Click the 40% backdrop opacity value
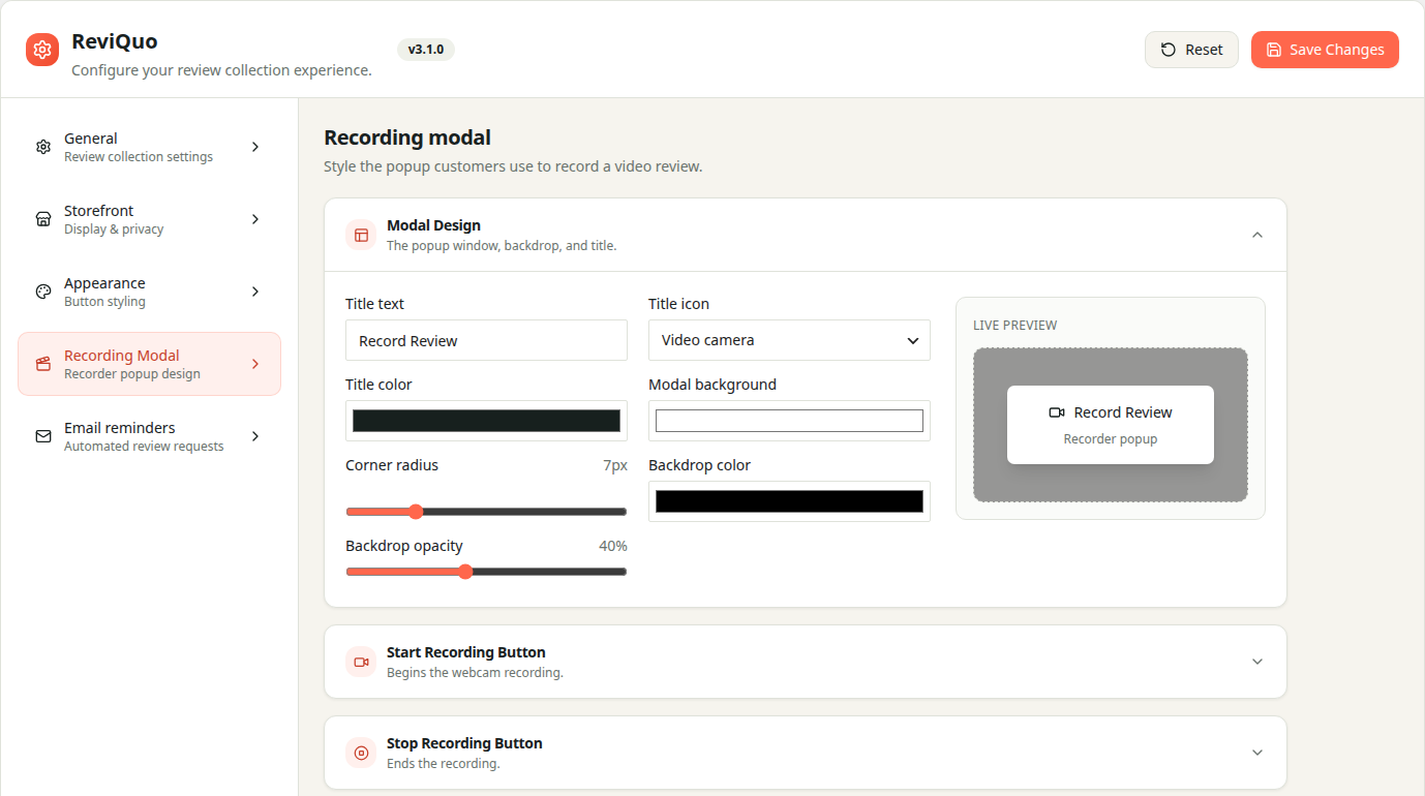Image resolution: width=1425 pixels, height=796 pixels. click(612, 546)
